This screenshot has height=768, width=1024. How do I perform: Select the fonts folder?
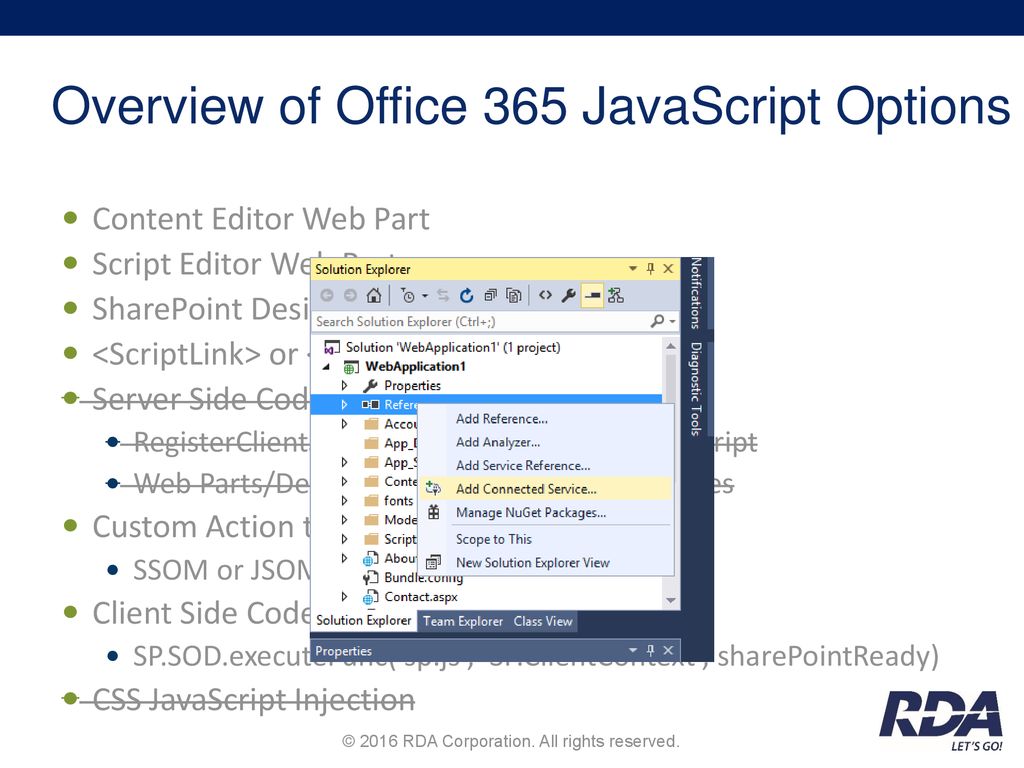pos(398,501)
